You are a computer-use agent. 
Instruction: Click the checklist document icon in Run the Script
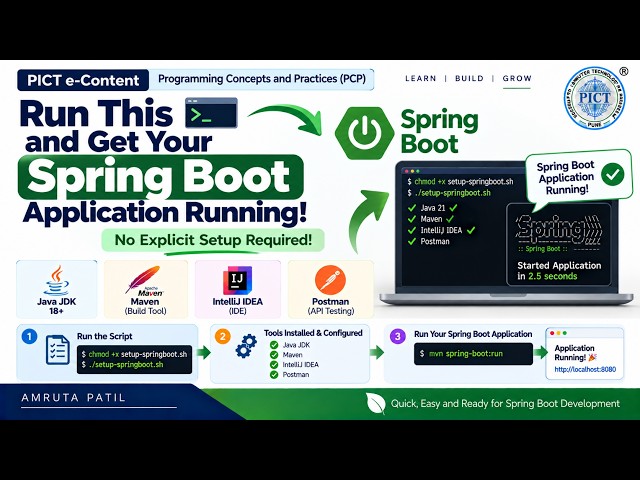pyautogui.click(x=58, y=349)
